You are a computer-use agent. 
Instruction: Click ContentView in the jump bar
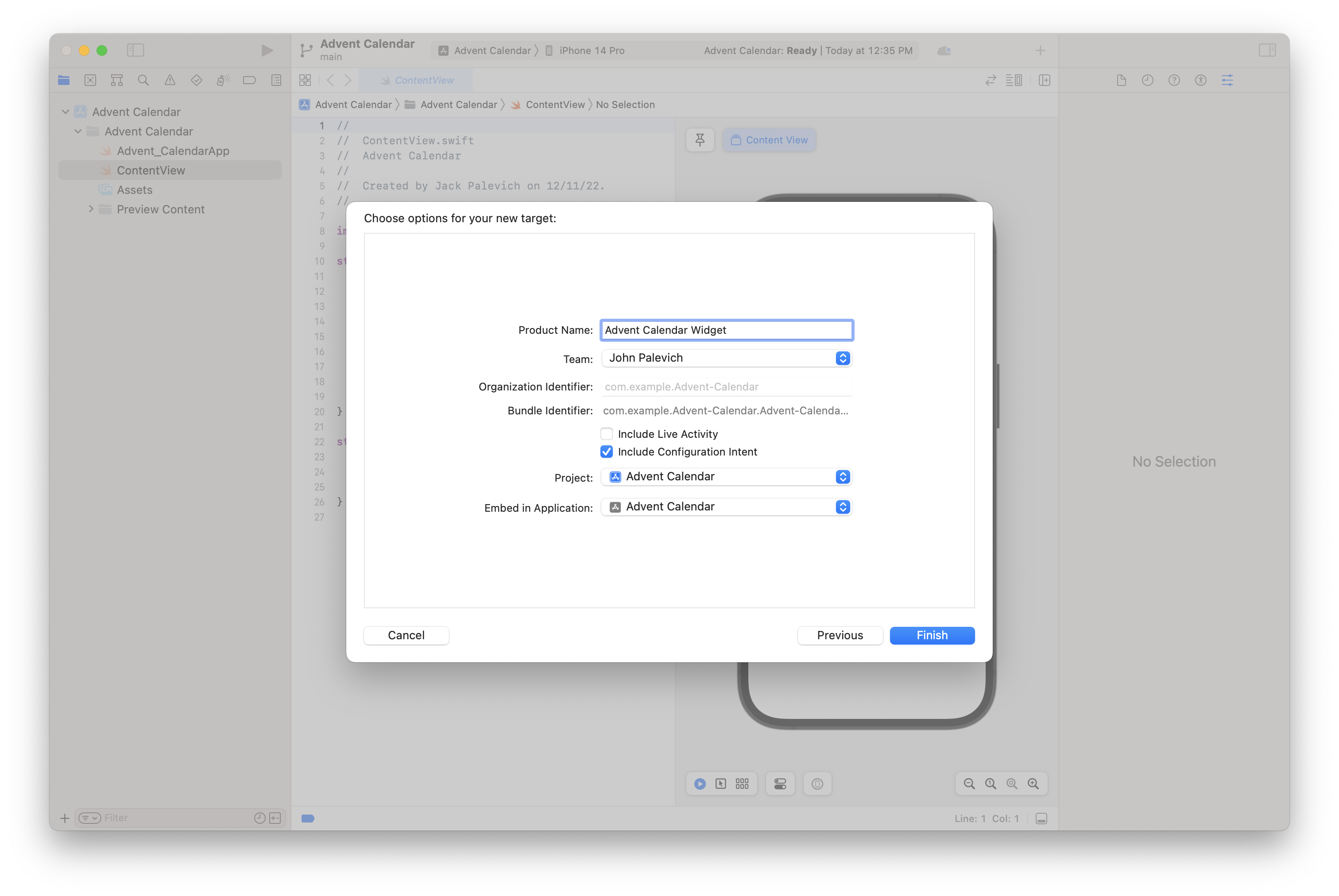click(548, 104)
